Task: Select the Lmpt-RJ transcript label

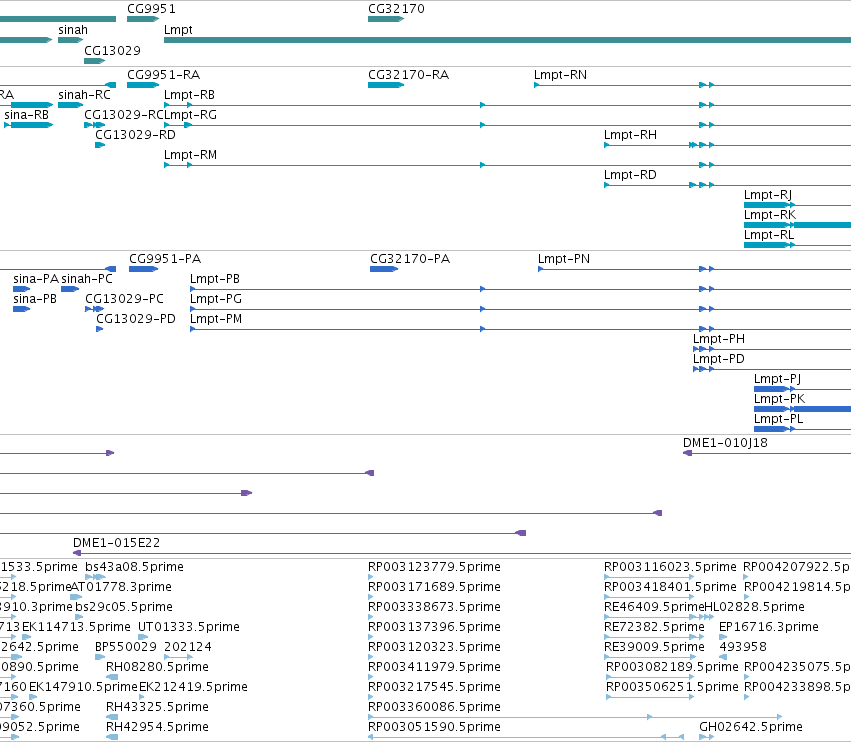Action: (767, 195)
